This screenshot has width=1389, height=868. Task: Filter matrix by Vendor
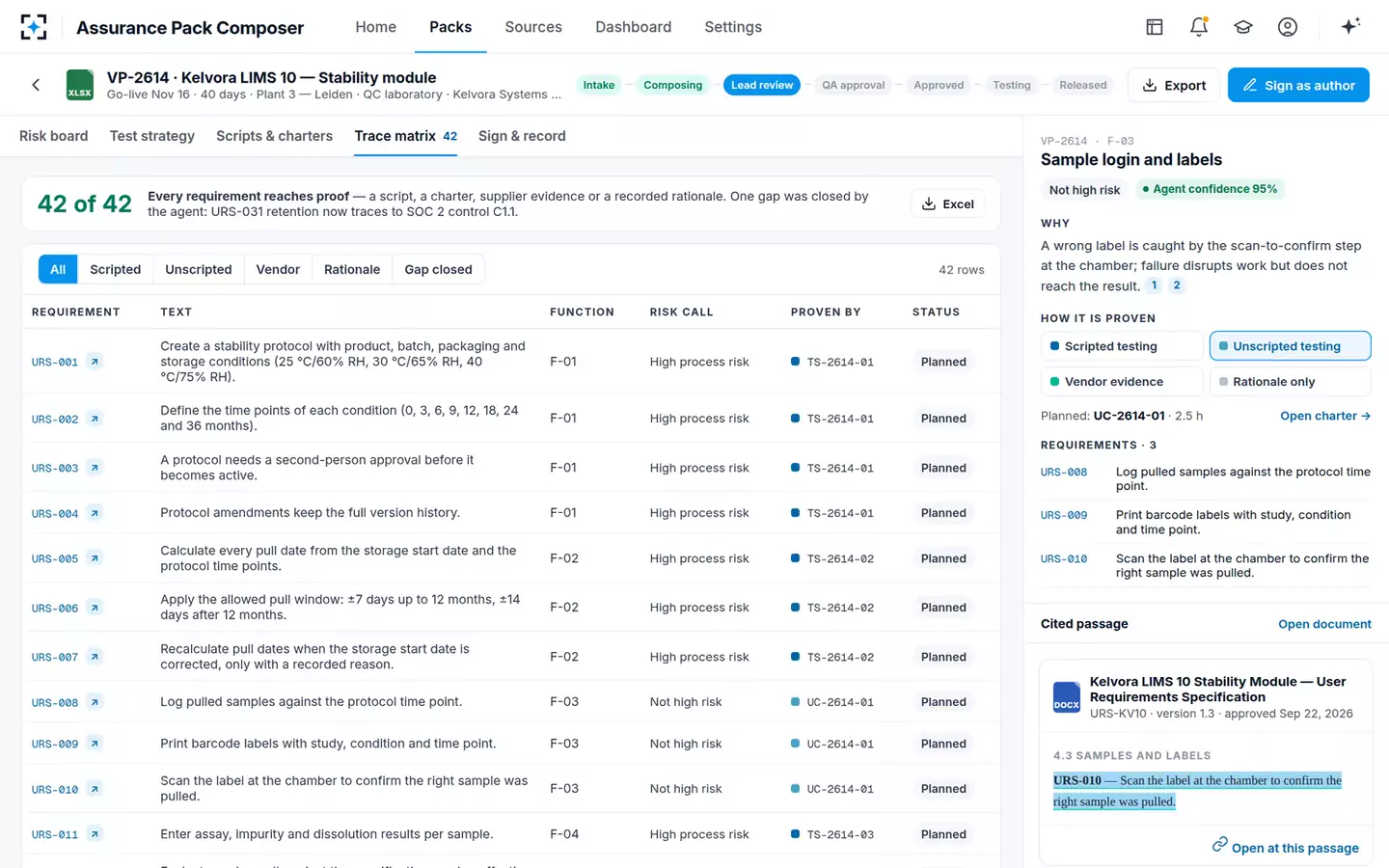tap(278, 269)
